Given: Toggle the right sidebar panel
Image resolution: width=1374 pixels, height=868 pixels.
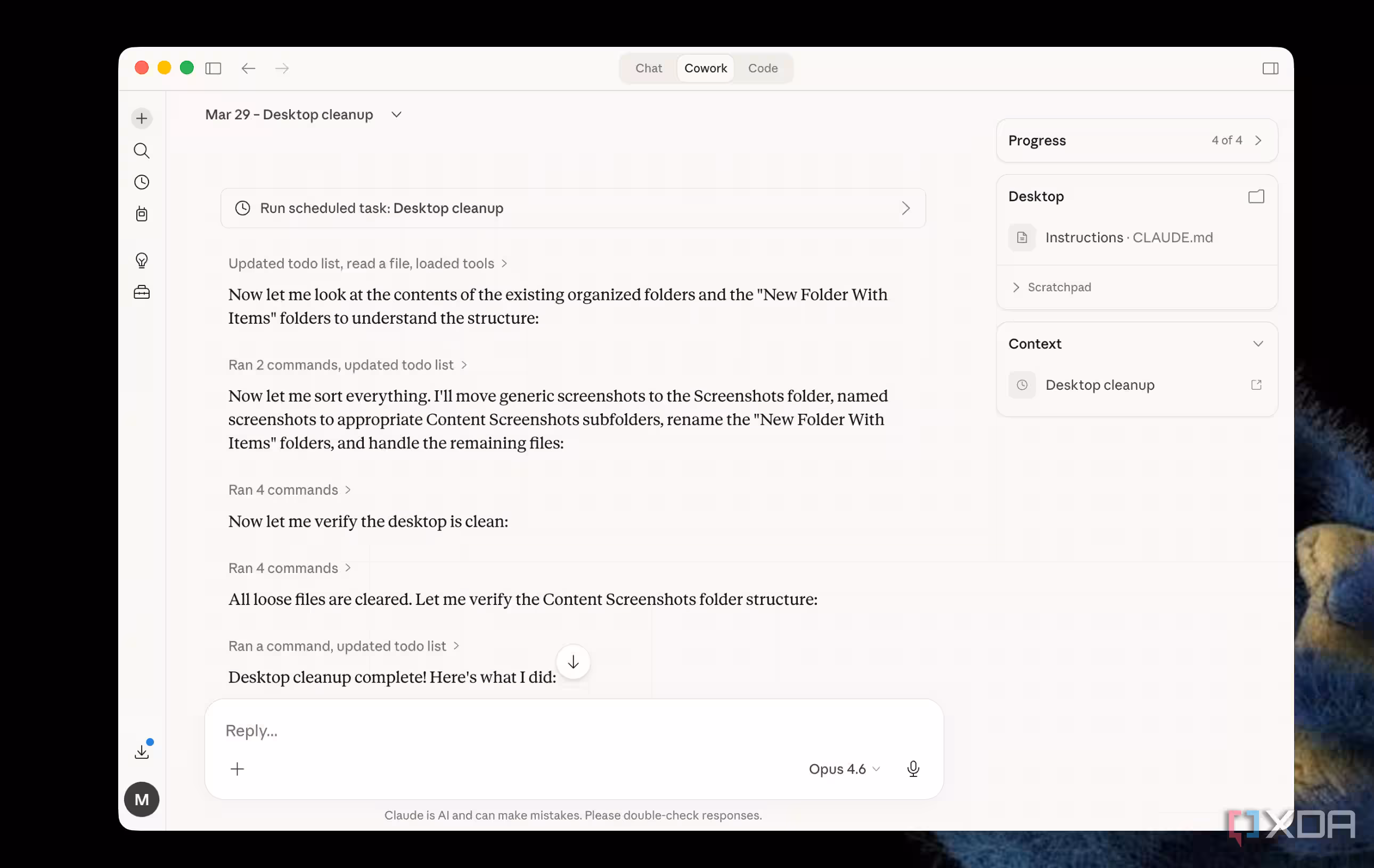Looking at the screenshot, I should (x=1271, y=68).
